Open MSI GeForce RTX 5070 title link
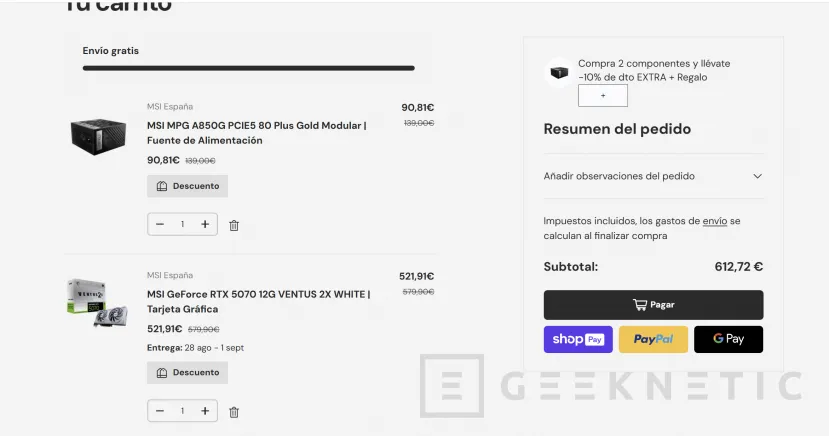 coord(258,294)
